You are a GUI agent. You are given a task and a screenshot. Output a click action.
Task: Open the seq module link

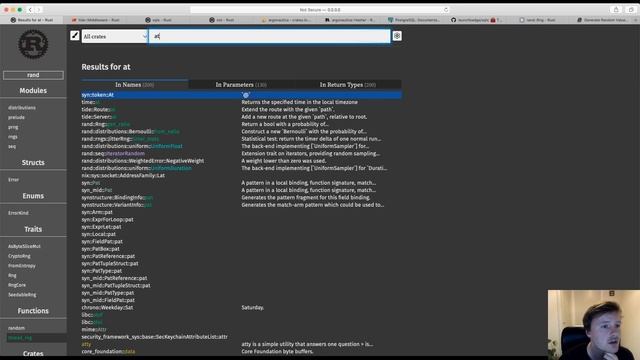[12, 147]
